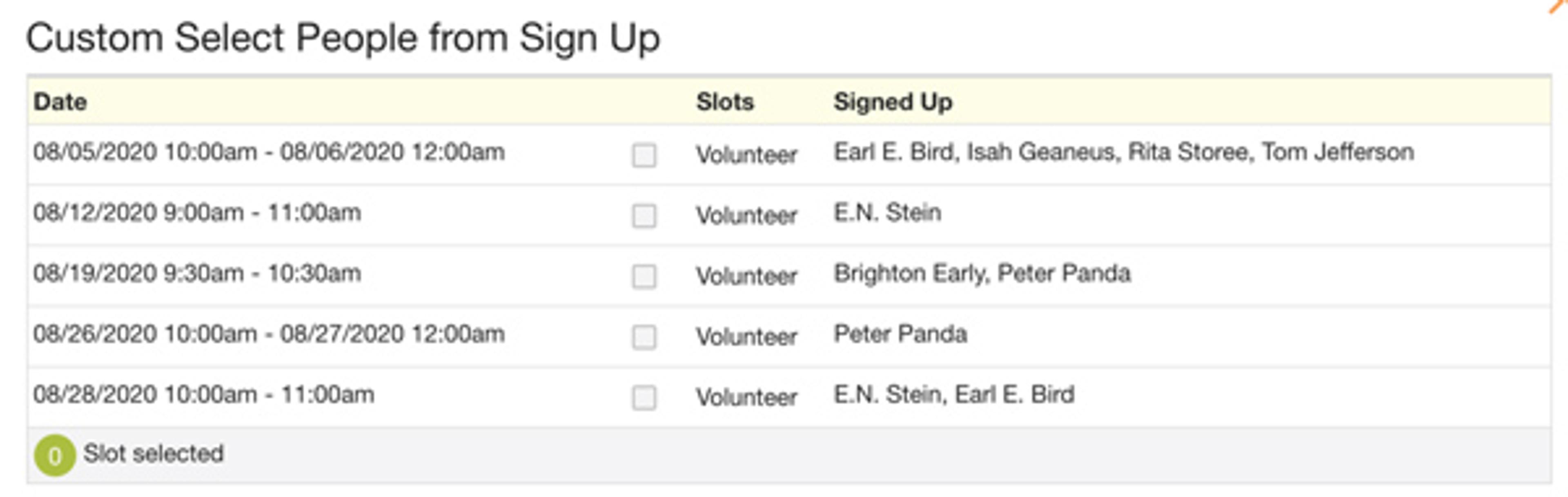The image size is (1568, 497).
Task: Click the Date column header
Action: (x=60, y=102)
